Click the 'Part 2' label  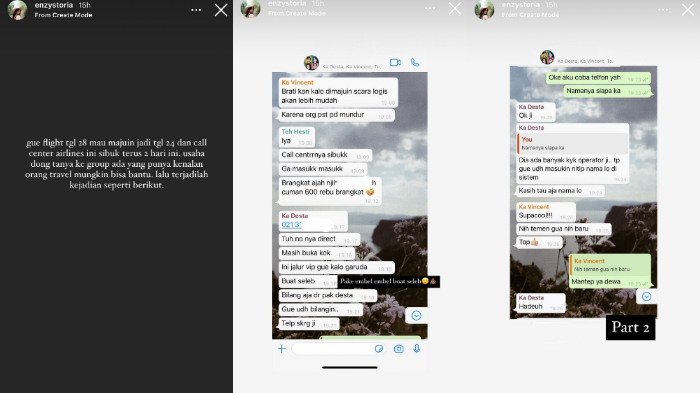[630, 327]
